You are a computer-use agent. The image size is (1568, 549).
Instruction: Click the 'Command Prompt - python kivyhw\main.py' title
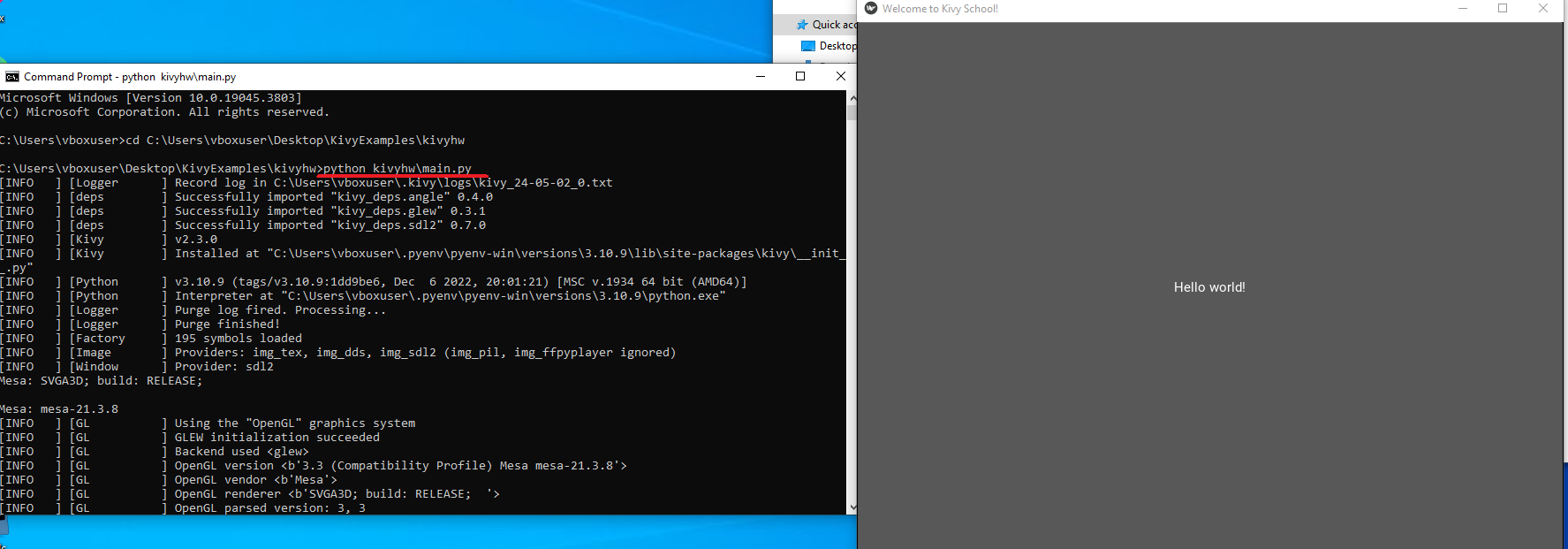pyautogui.click(x=130, y=77)
